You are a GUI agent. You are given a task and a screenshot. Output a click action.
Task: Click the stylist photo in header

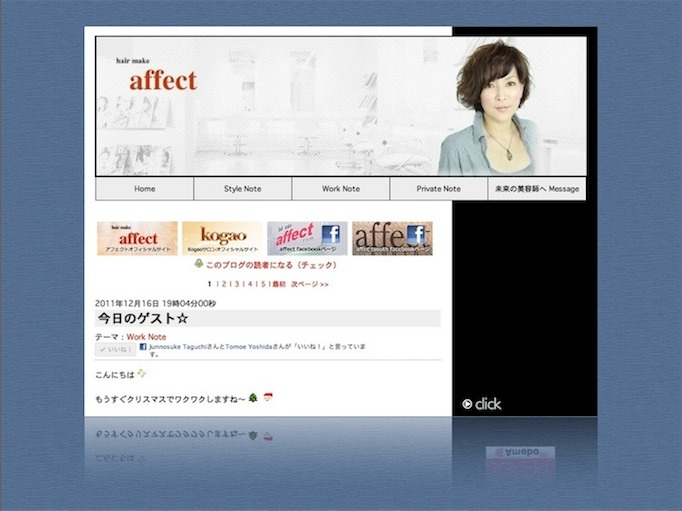pos(500,107)
